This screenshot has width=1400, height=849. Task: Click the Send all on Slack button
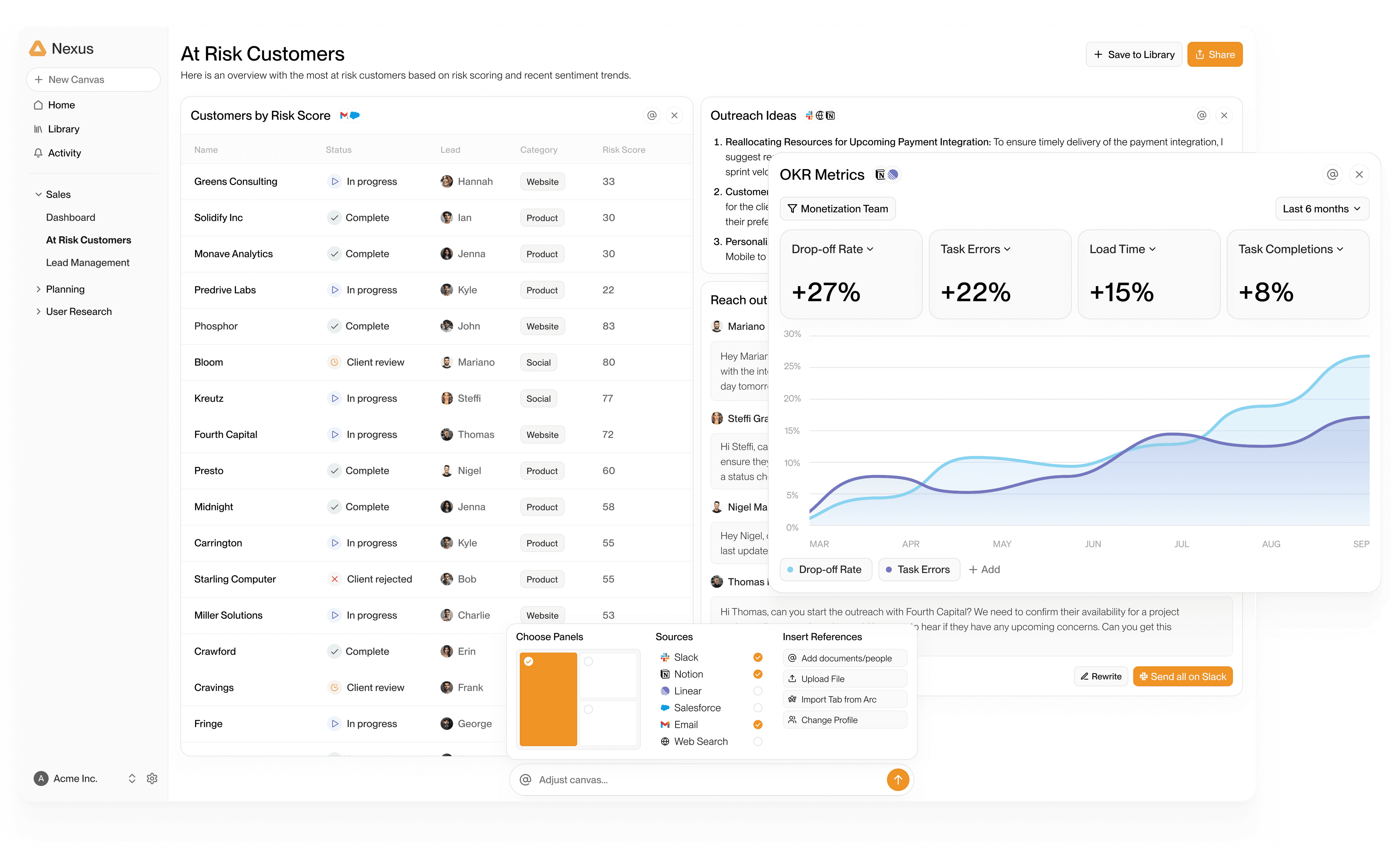[1182, 676]
